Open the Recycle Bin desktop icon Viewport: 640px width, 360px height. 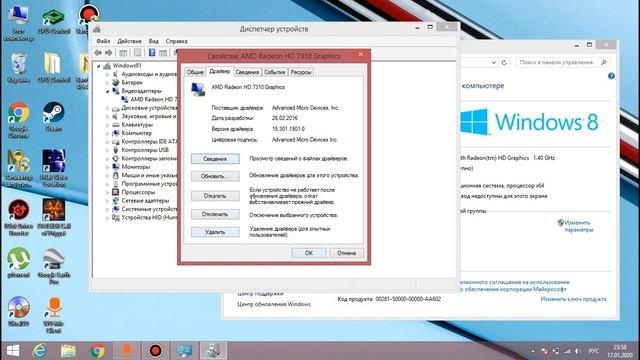pyautogui.click(x=18, y=69)
